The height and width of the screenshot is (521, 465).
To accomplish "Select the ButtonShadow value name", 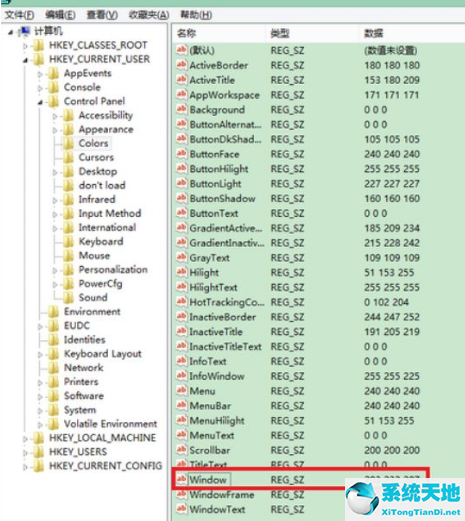I will [222, 199].
